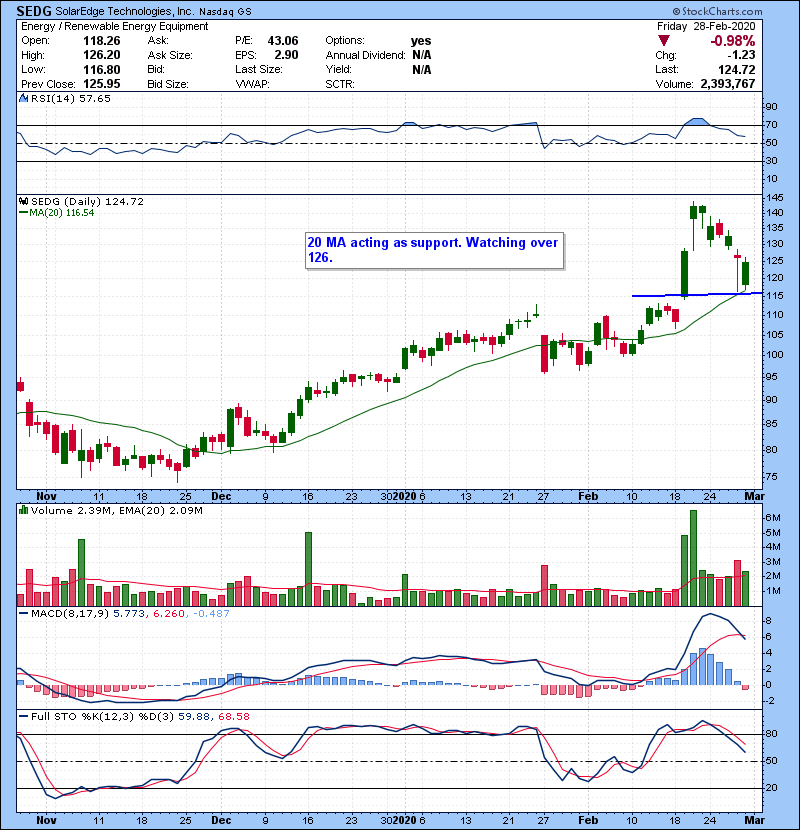Screen dimensions: 800x830
Task: Click the RSI panel line icon
Action: [23, 98]
